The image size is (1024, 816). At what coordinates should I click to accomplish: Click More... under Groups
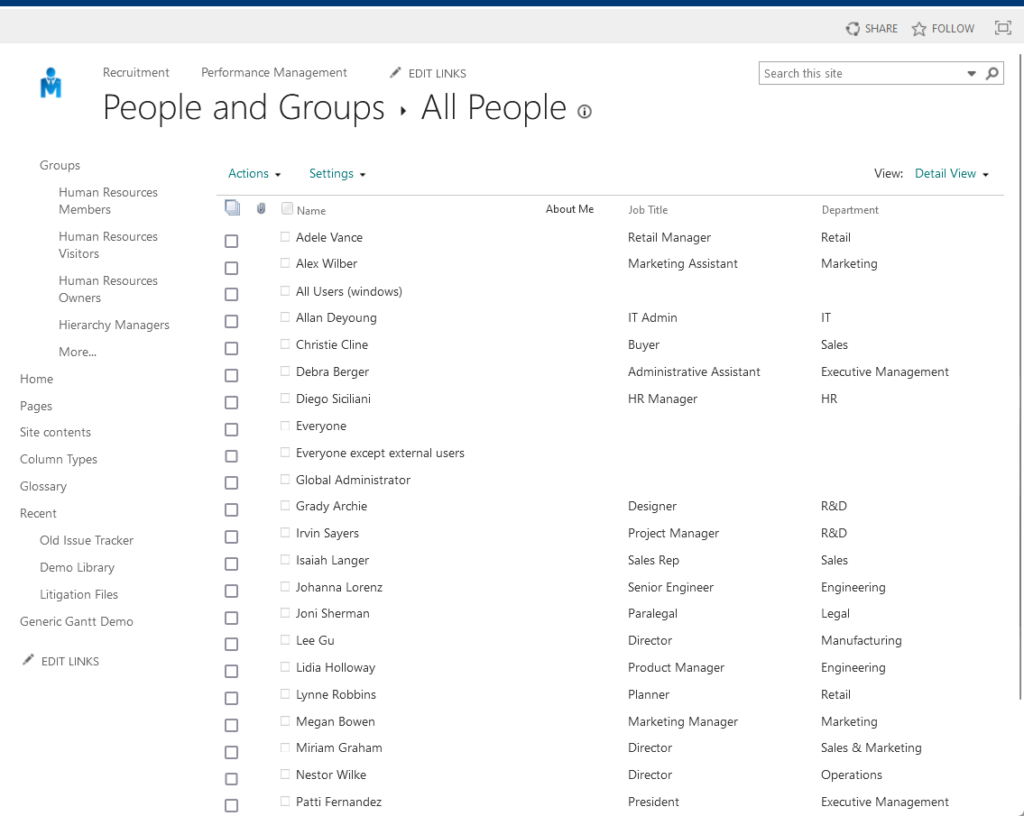click(x=78, y=352)
